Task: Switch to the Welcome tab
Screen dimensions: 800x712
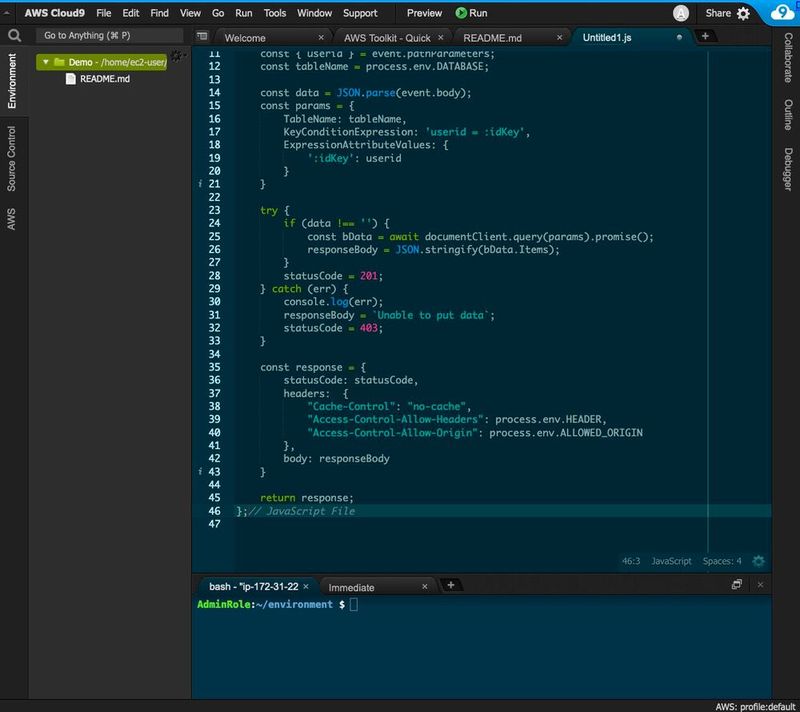Action: (245, 38)
